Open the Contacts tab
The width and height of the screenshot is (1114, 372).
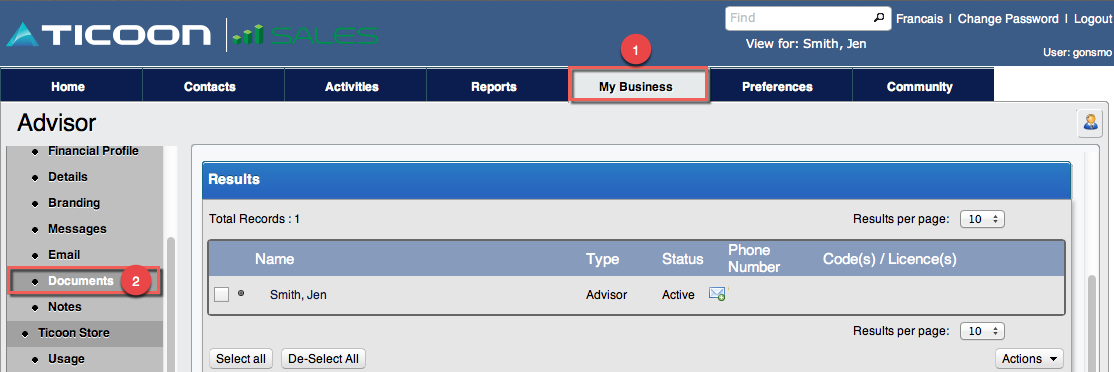(x=210, y=87)
